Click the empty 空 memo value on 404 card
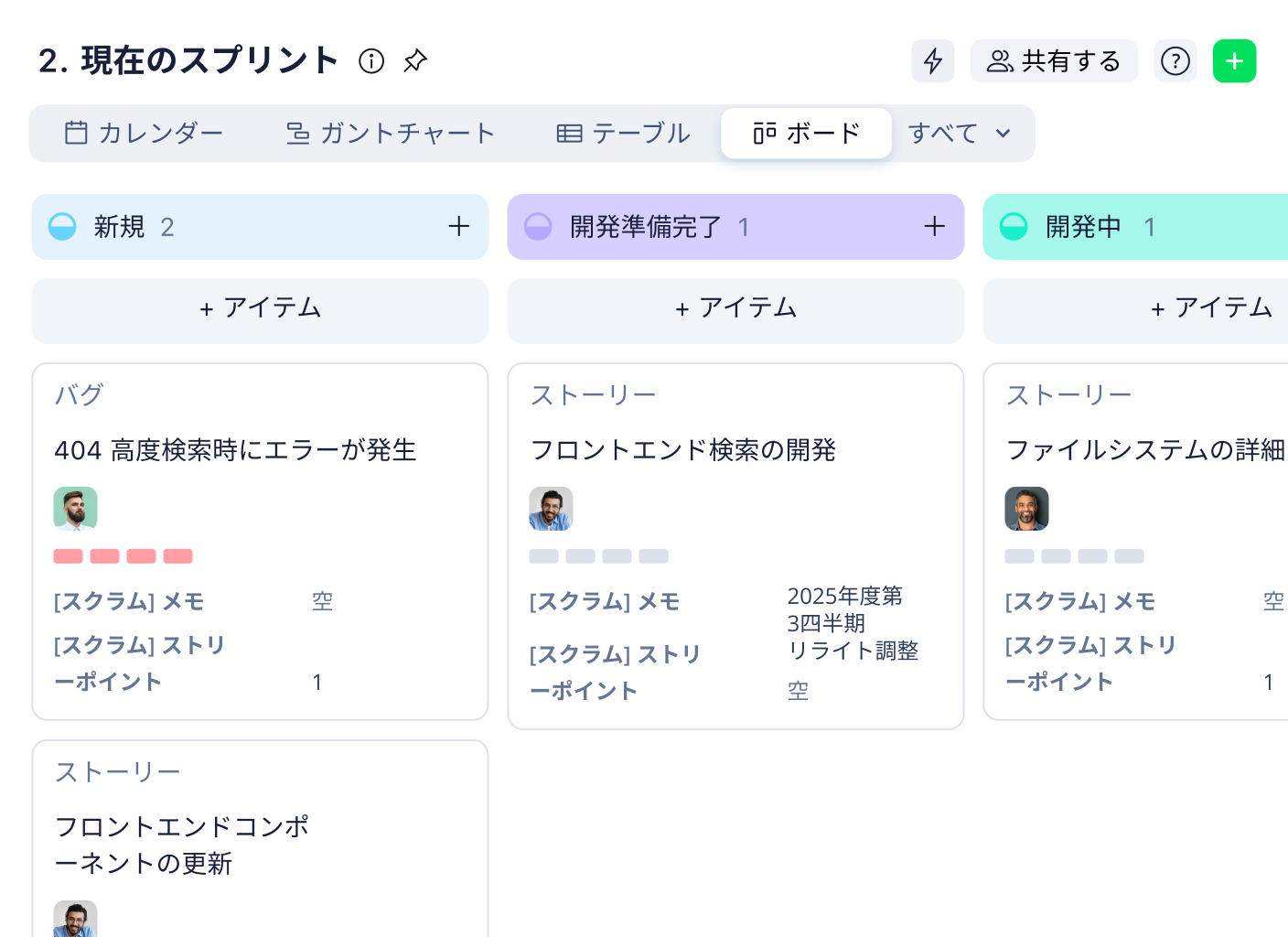The width and height of the screenshot is (1288, 937). click(x=323, y=602)
